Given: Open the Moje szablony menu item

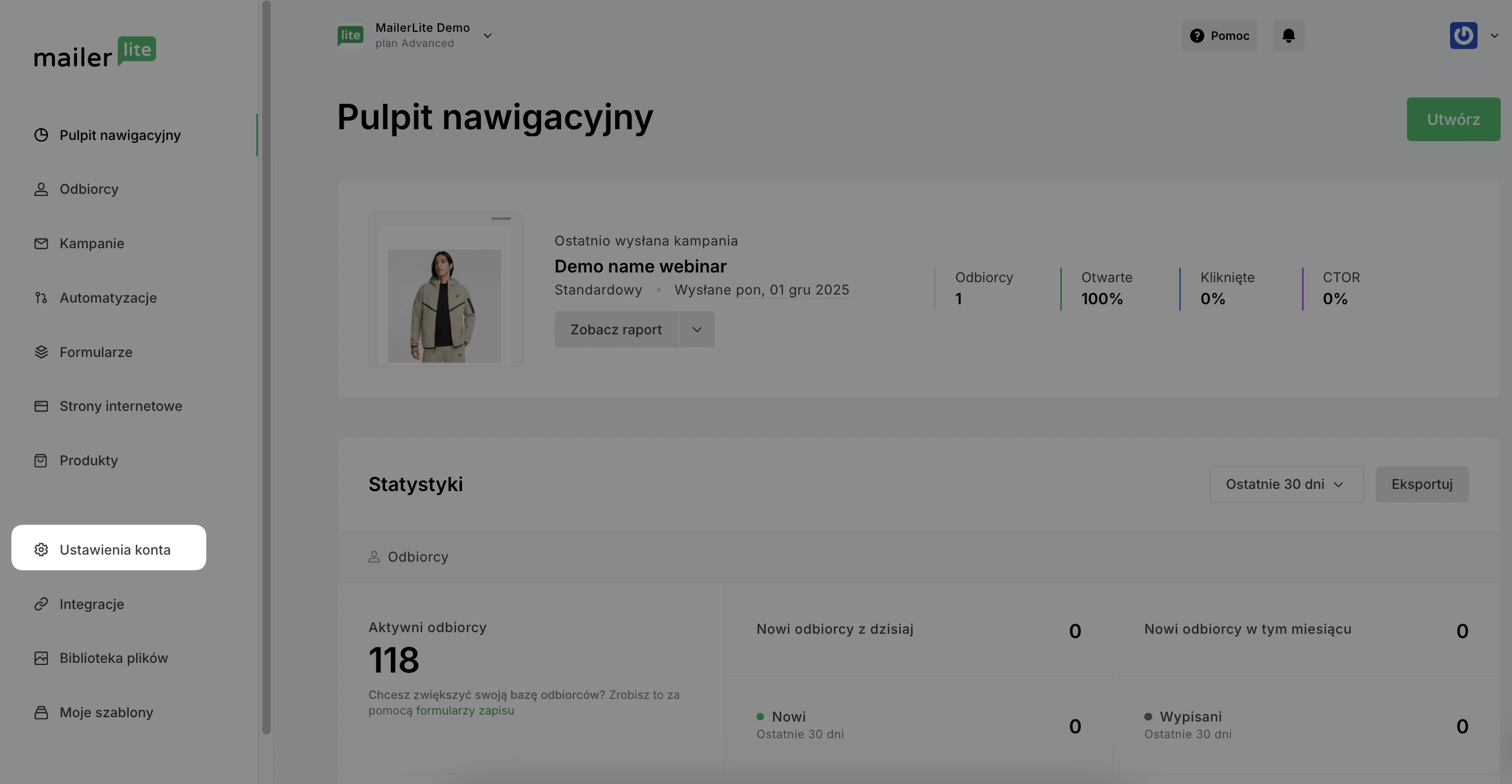Looking at the screenshot, I should [x=106, y=712].
